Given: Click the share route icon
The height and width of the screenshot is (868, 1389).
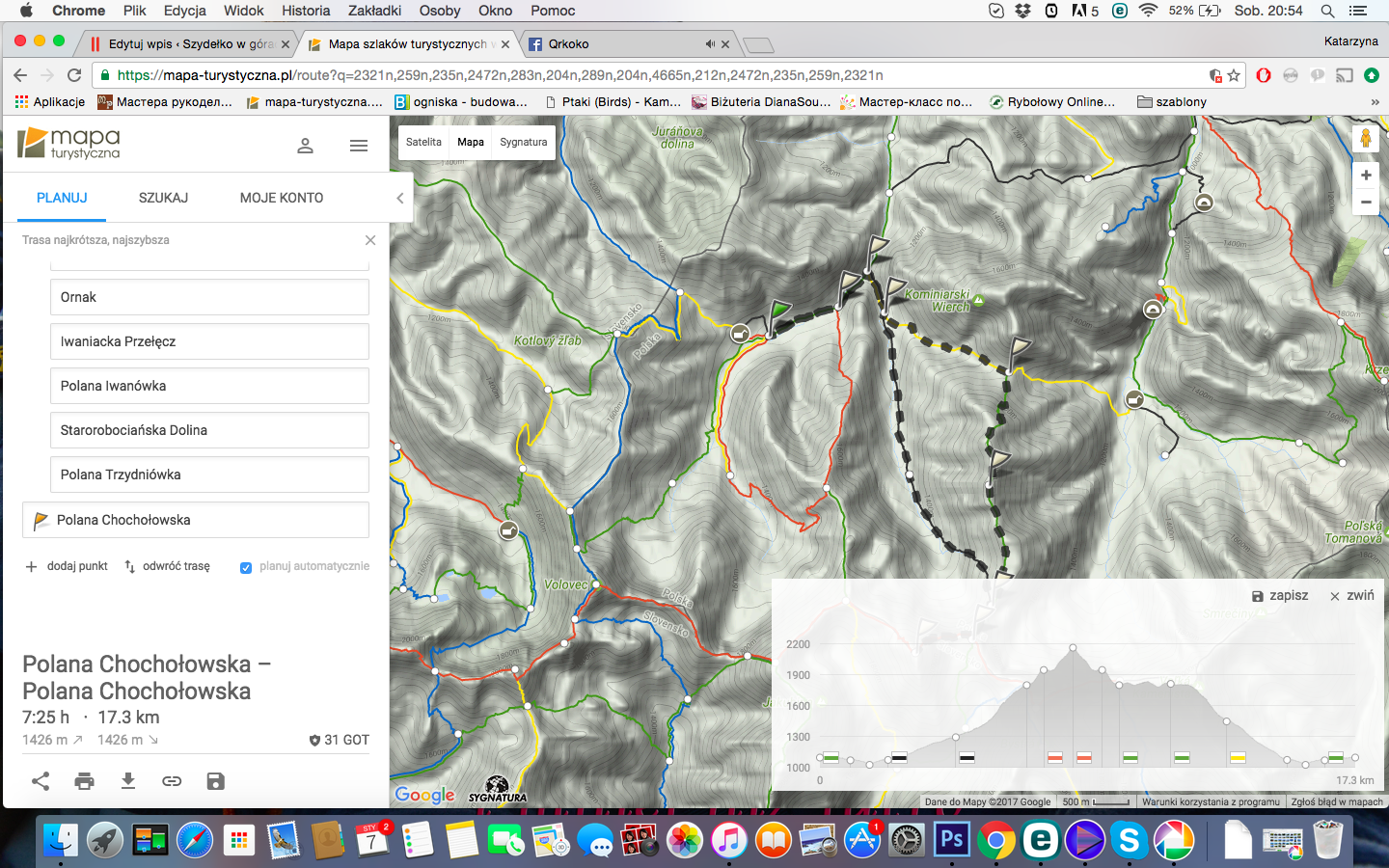Looking at the screenshot, I should pos(41,781).
